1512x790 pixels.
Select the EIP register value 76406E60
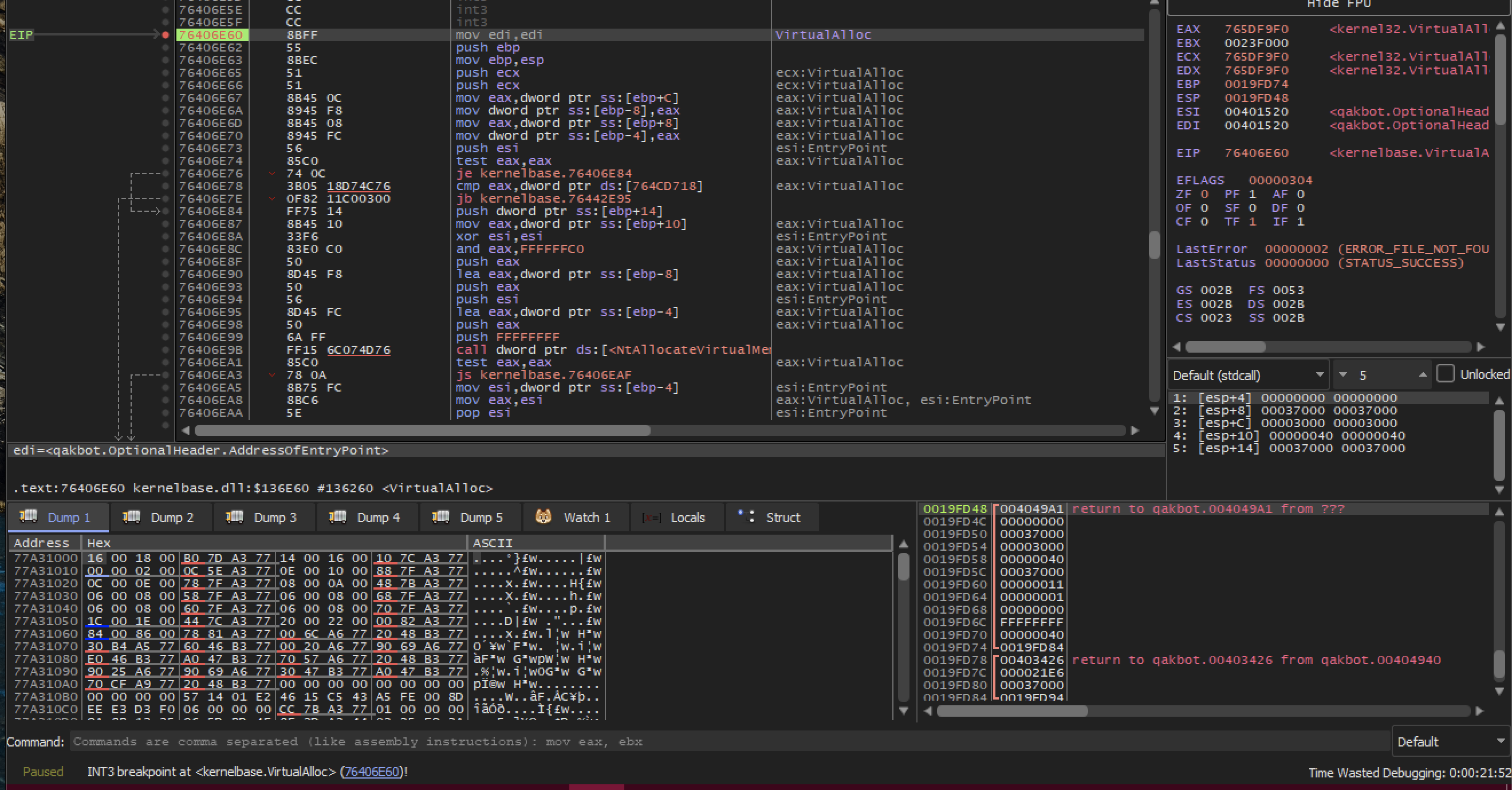point(1256,153)
